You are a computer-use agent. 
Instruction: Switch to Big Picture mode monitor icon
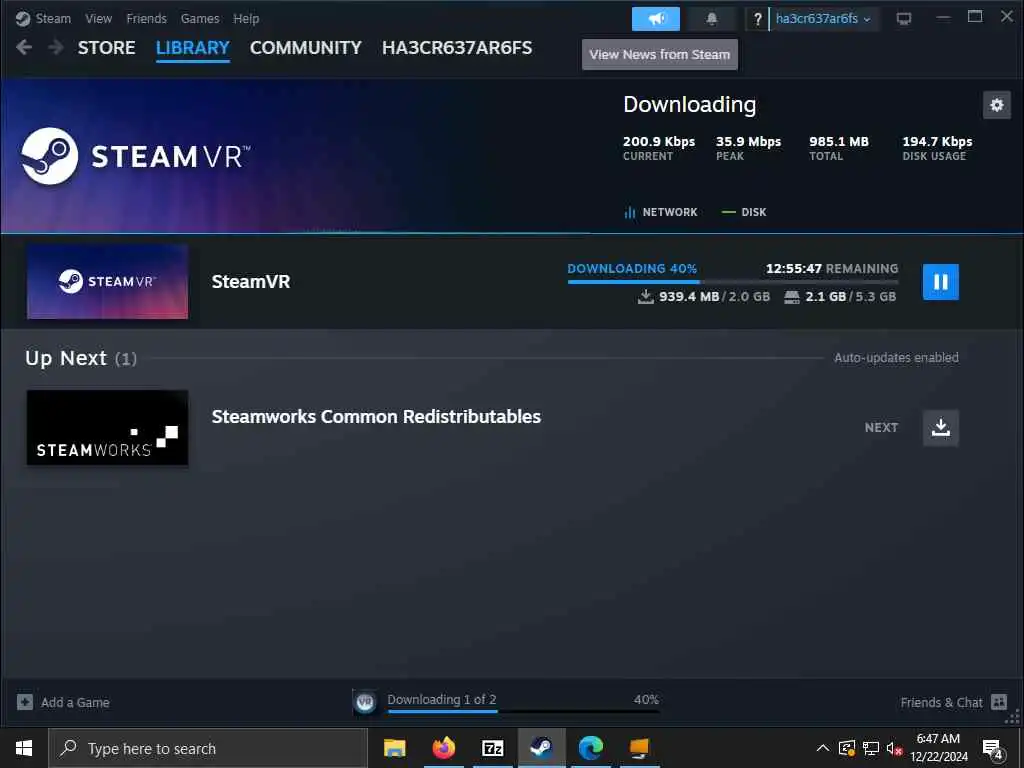pos(904,19)
